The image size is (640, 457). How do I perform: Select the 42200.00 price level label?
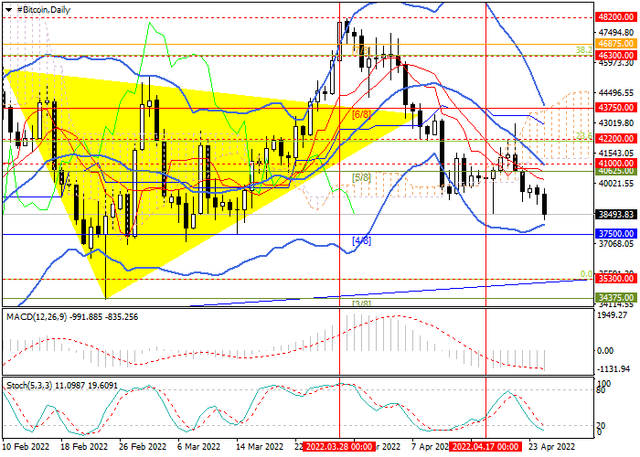(616, 139)
